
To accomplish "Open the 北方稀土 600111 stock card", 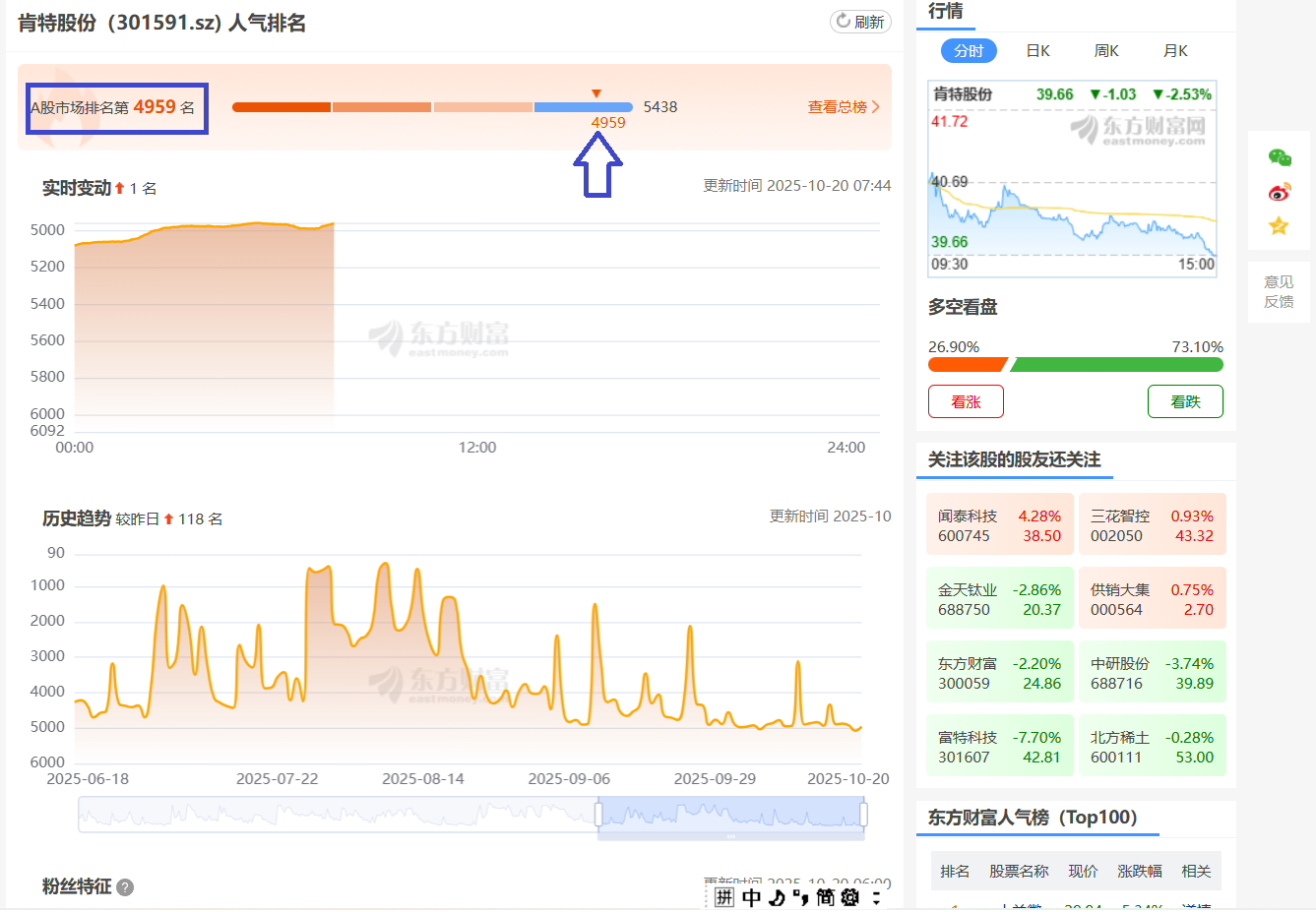I will click(1153, 746).
